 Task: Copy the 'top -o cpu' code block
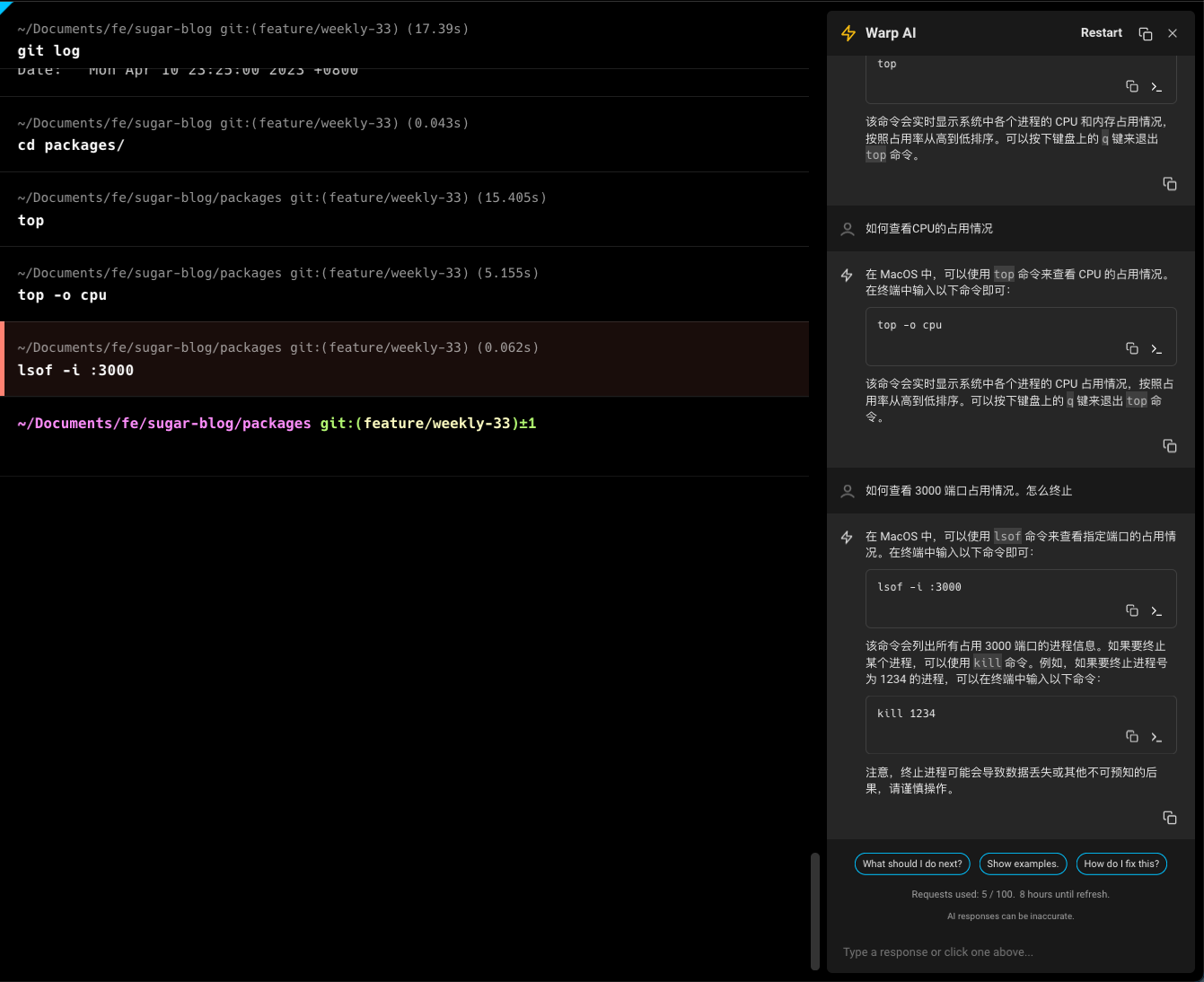(1132, 348)
